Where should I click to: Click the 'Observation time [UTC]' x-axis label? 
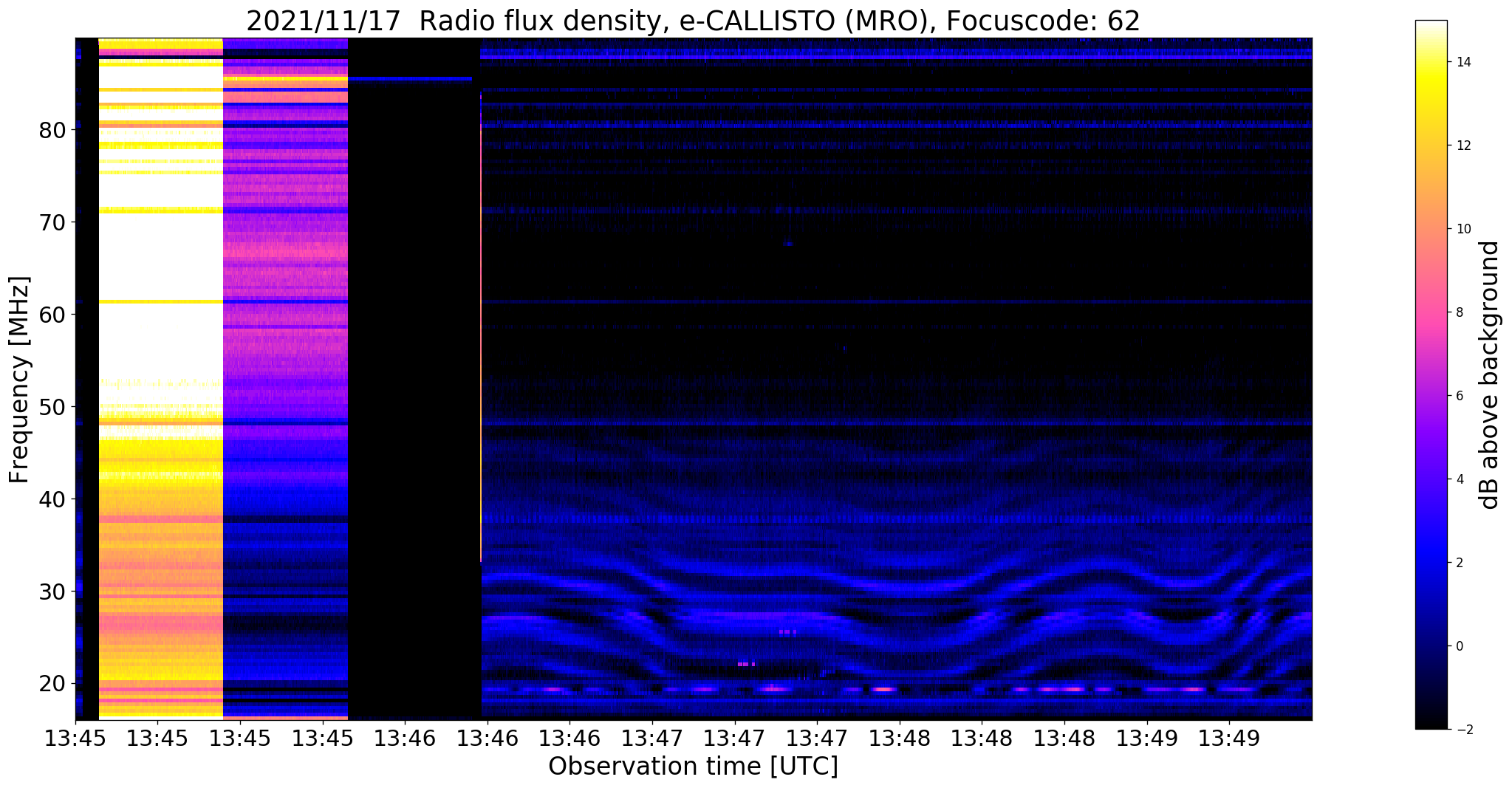693,767
